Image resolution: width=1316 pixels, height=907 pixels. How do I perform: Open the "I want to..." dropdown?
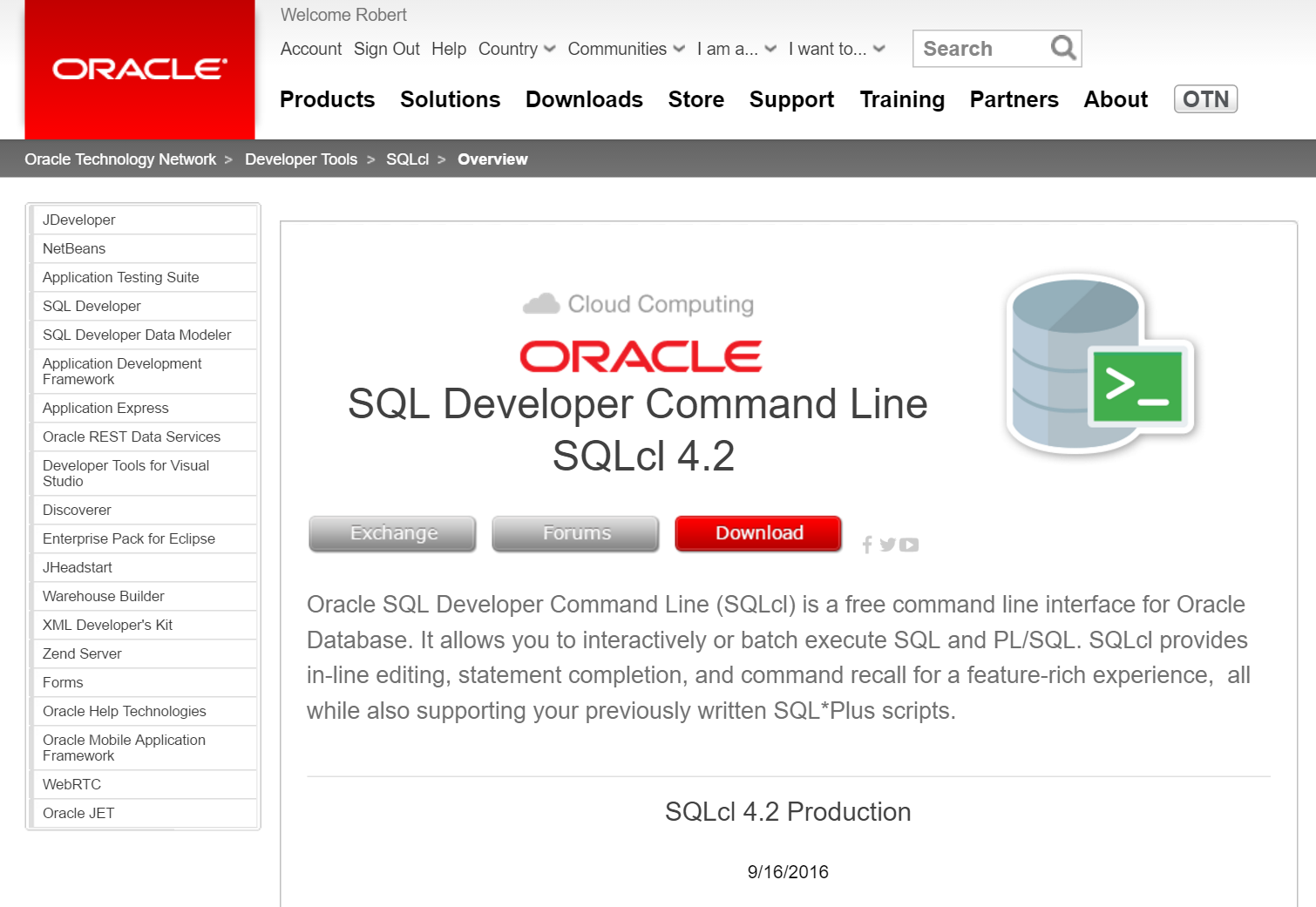pyautogui.click(x=836, y=49)
